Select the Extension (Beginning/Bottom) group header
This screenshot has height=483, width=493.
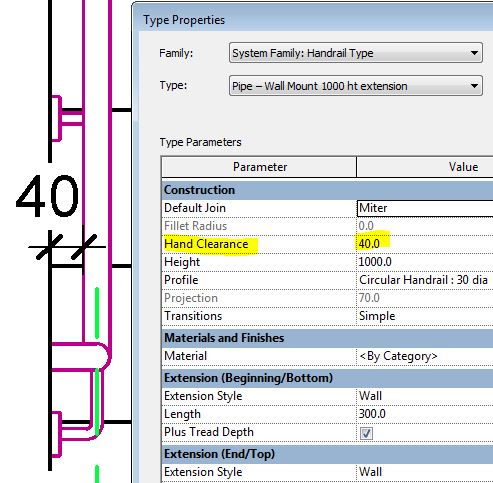(x=327, y=378)
